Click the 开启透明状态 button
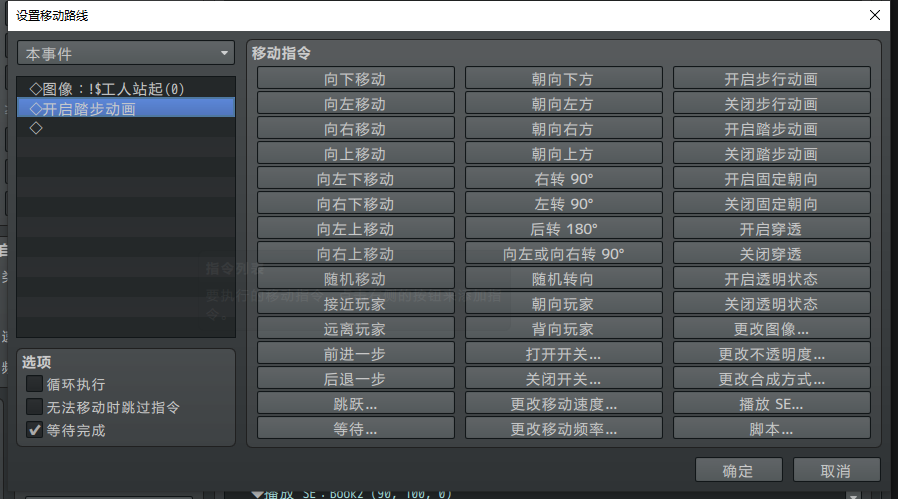Screen dimensions: 898x499 (x=771, y=279)
